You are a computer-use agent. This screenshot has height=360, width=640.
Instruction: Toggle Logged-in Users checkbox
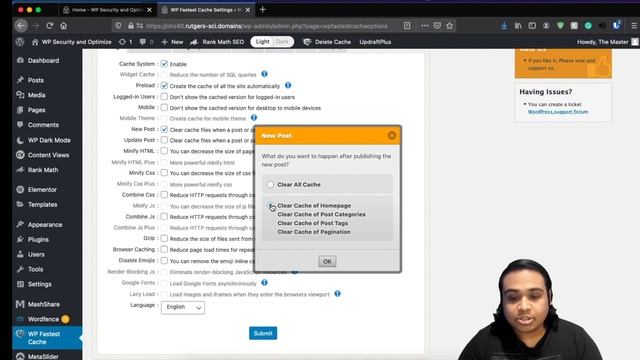[164, 97]
